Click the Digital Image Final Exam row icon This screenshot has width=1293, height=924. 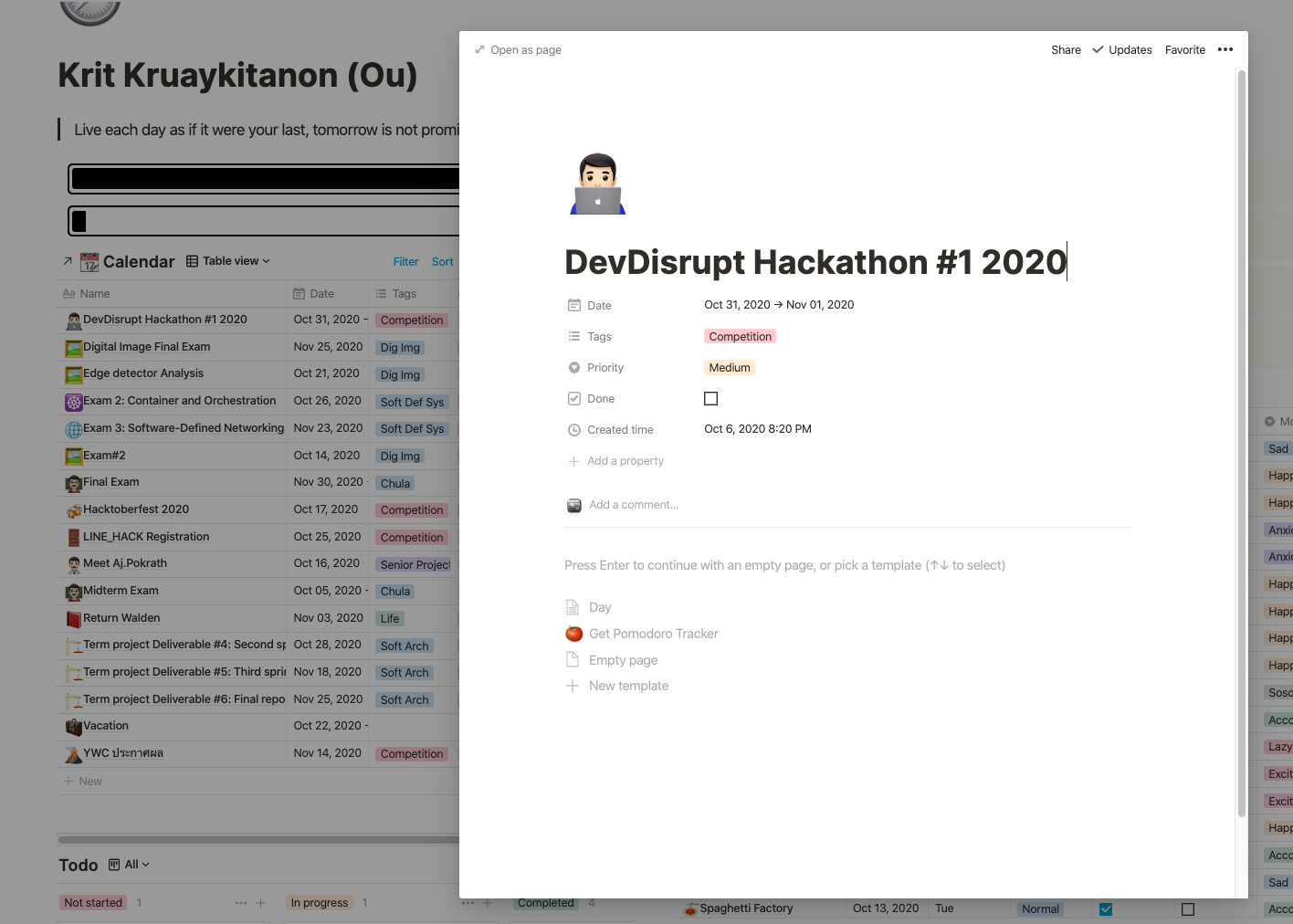[74, 348]
